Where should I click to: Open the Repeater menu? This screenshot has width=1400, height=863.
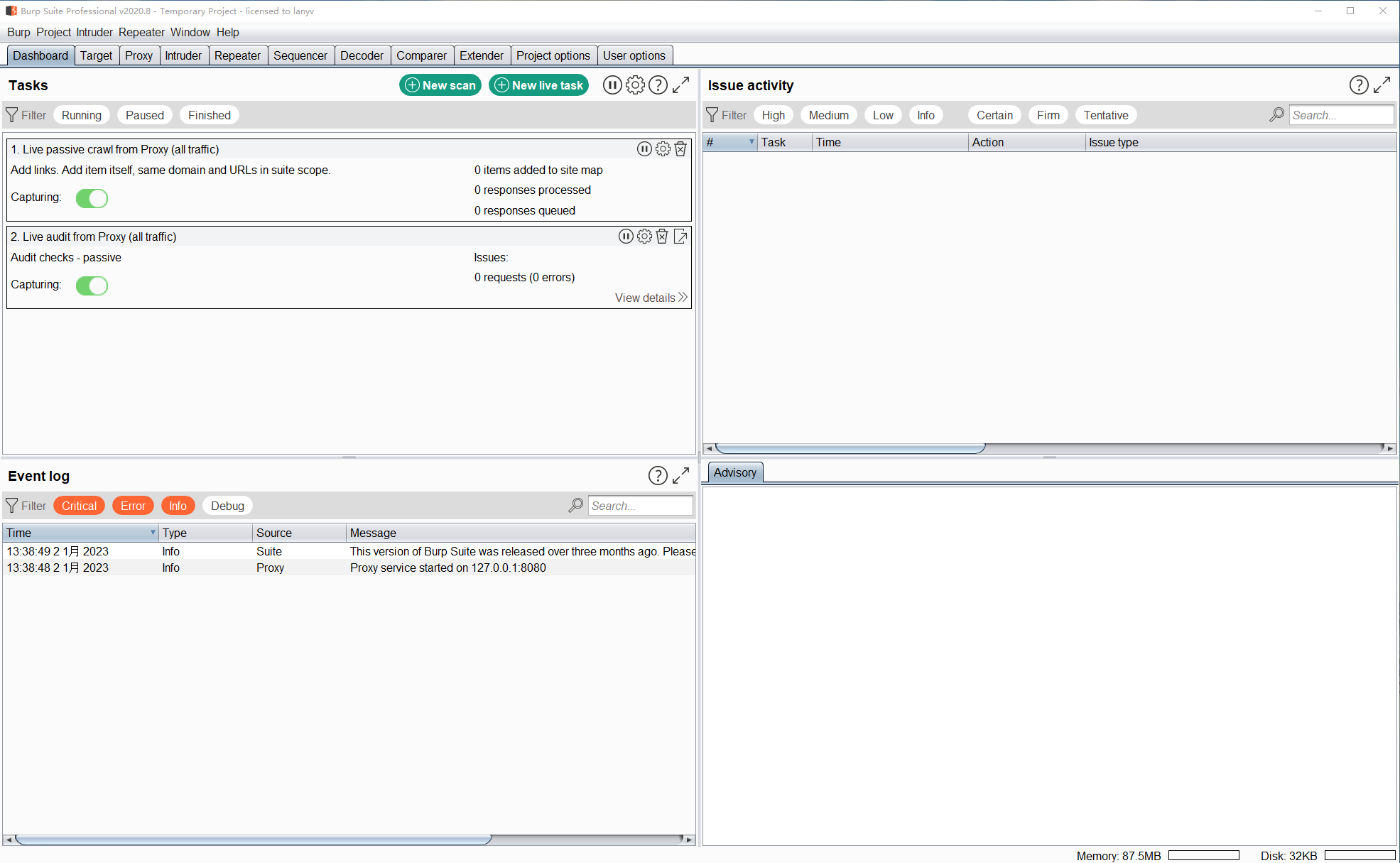pyautogui.click(x=141, y=32)
